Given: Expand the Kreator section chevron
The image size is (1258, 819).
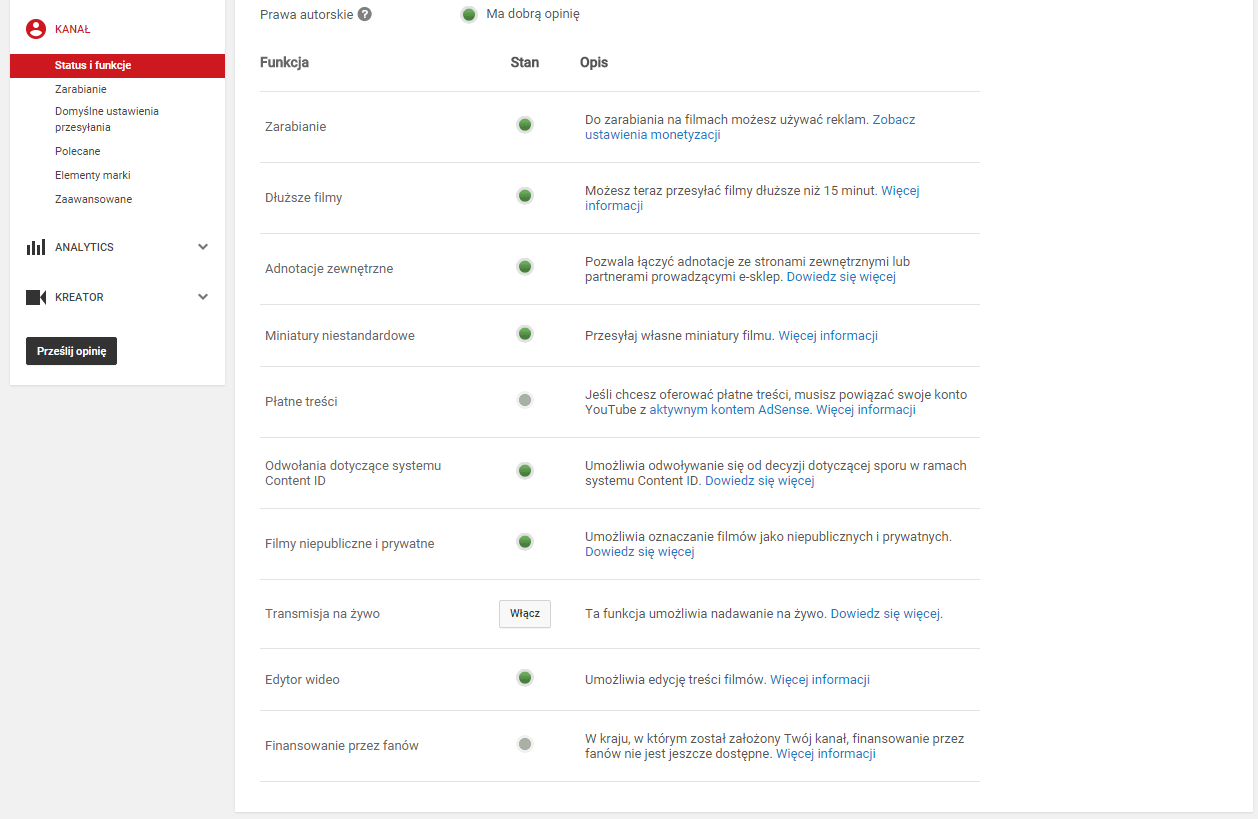Looking at the screenshot, I should [203, 297].
